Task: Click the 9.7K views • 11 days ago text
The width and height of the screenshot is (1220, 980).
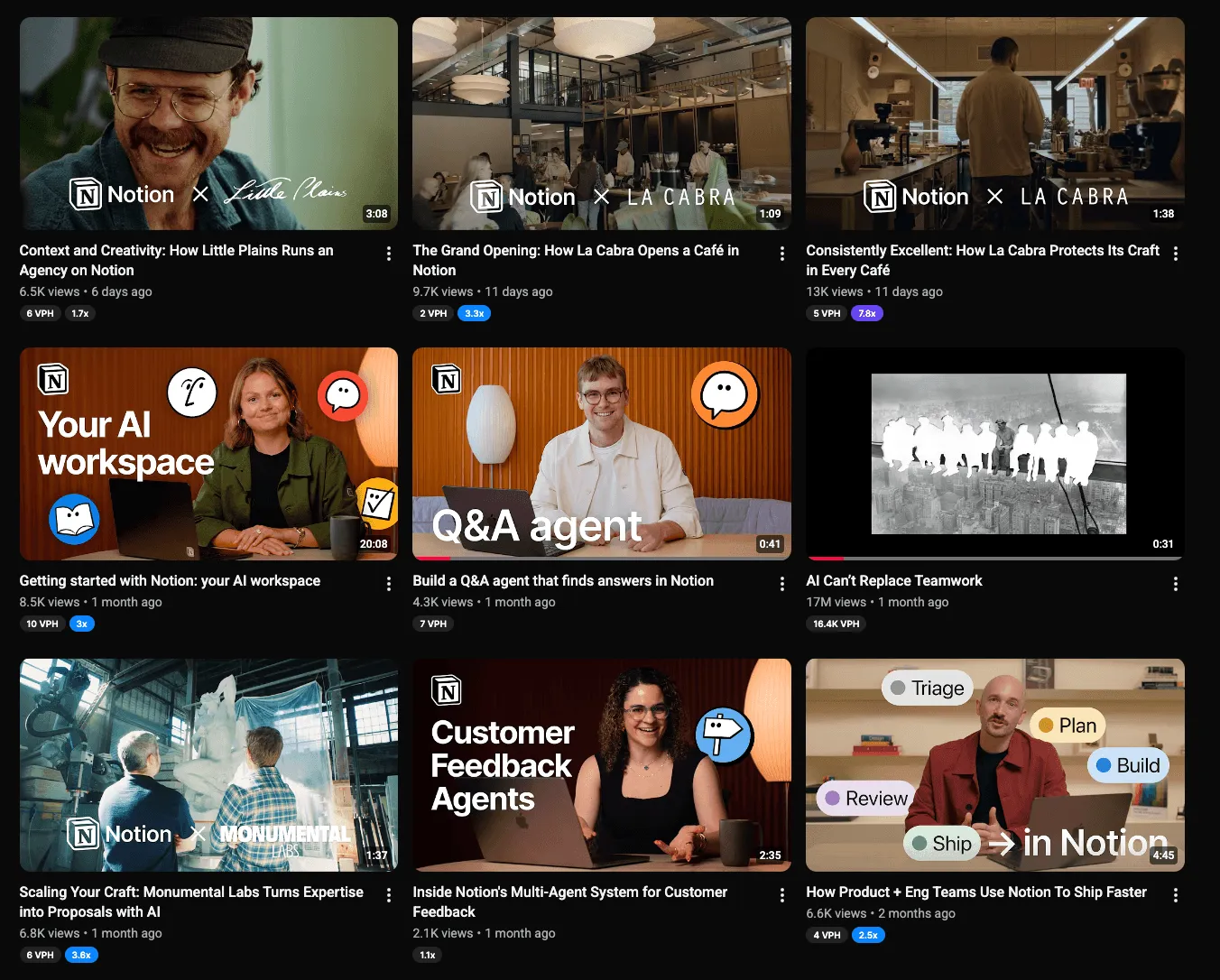Action: click(x=483, y=291)
